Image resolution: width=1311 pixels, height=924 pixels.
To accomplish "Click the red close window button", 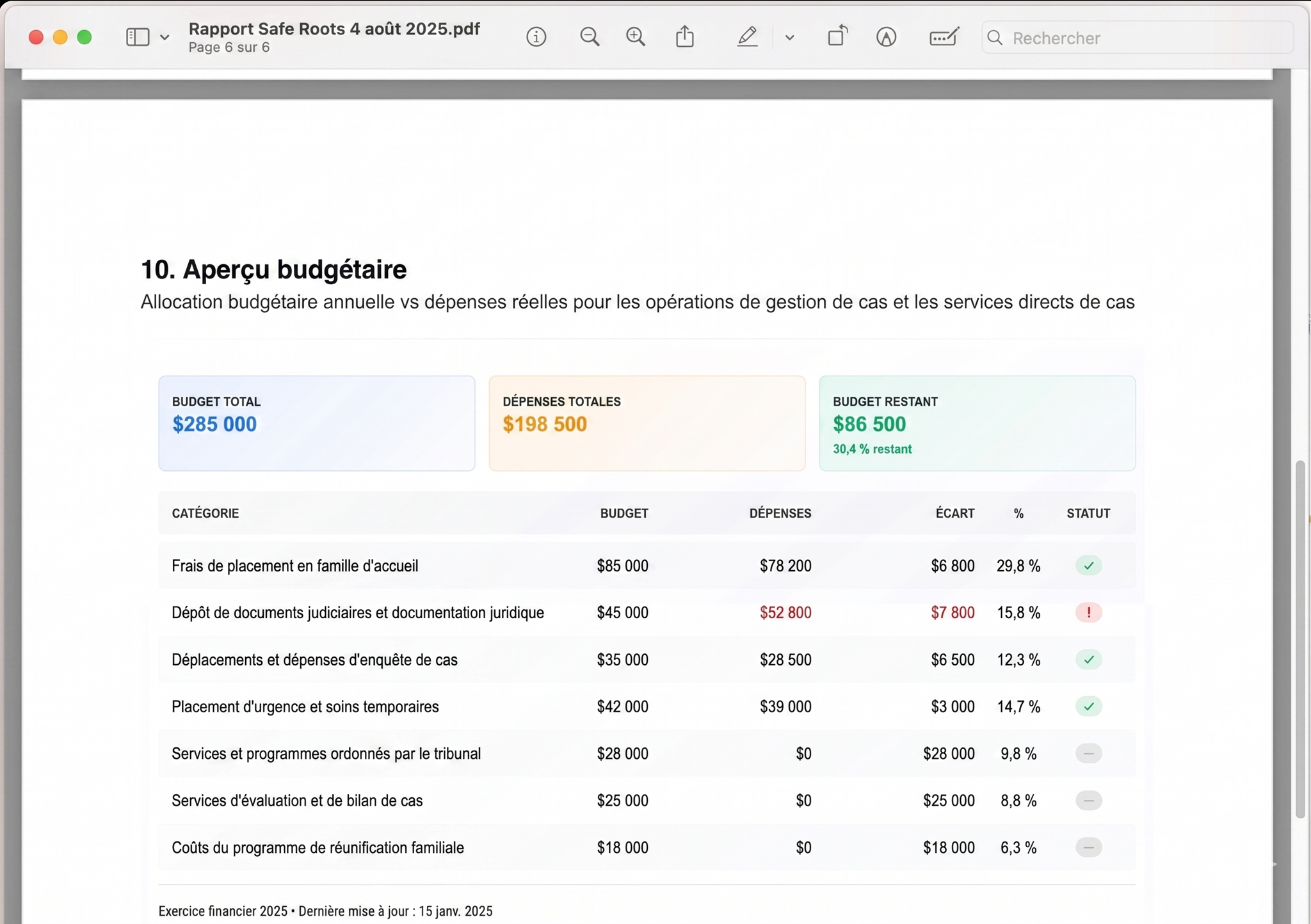I will click(x=36, y=37).
